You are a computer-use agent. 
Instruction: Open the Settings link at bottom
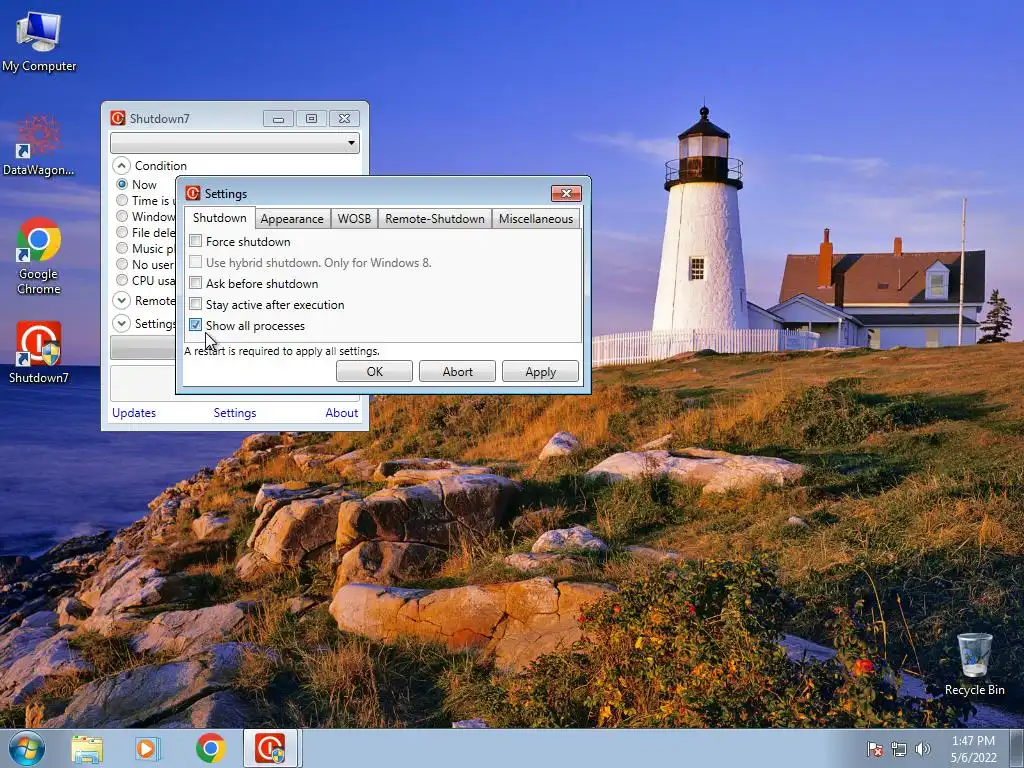pos(234,413)
